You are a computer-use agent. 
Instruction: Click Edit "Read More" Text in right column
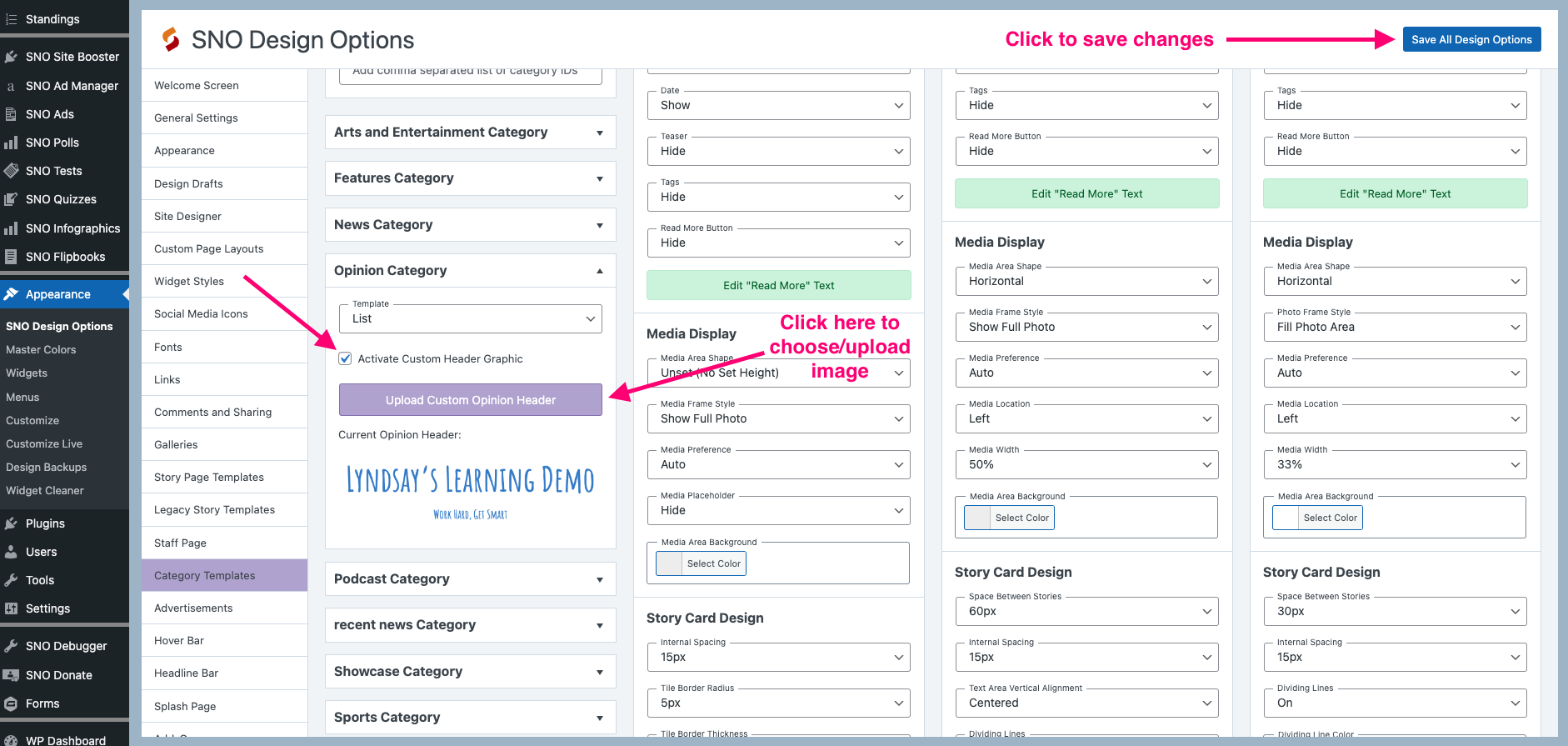coord(1395,193)
